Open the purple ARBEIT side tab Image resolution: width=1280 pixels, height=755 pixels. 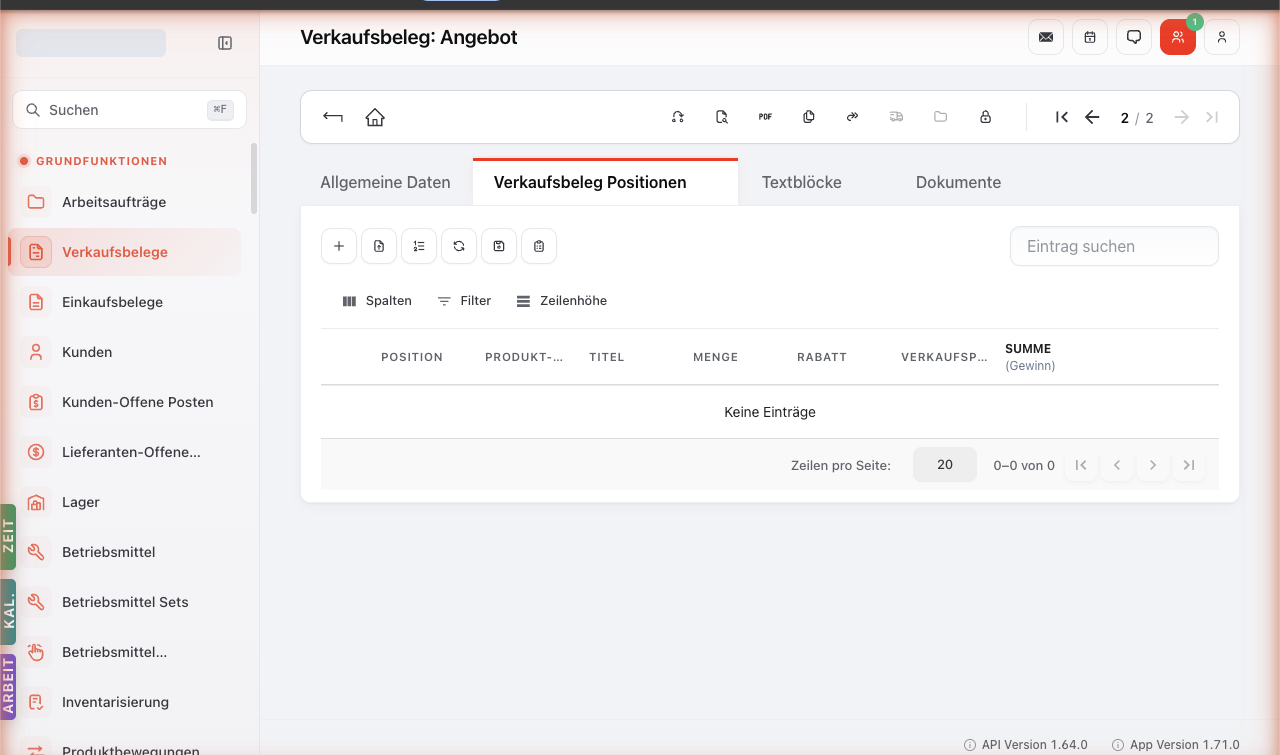8,687
